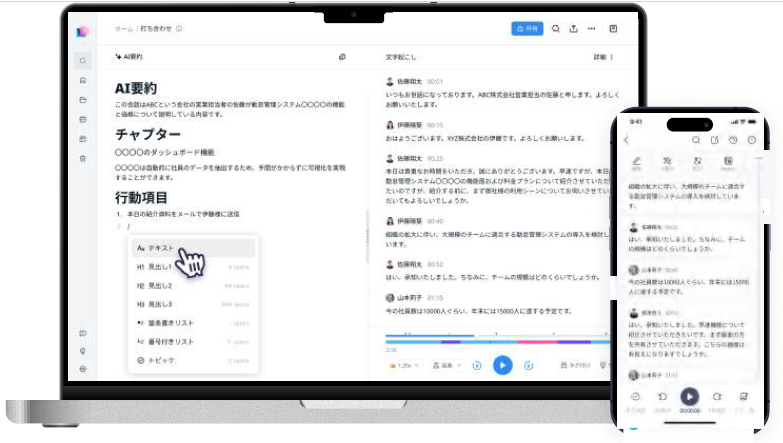Open the home icon in left sidebar

(83, 80)
